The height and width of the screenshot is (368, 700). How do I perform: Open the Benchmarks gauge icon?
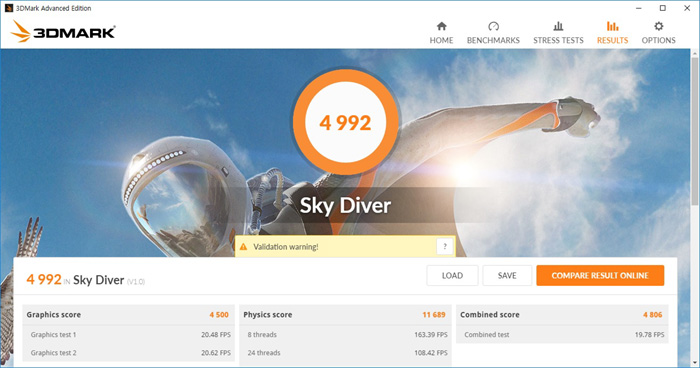(x=493, y=26)
